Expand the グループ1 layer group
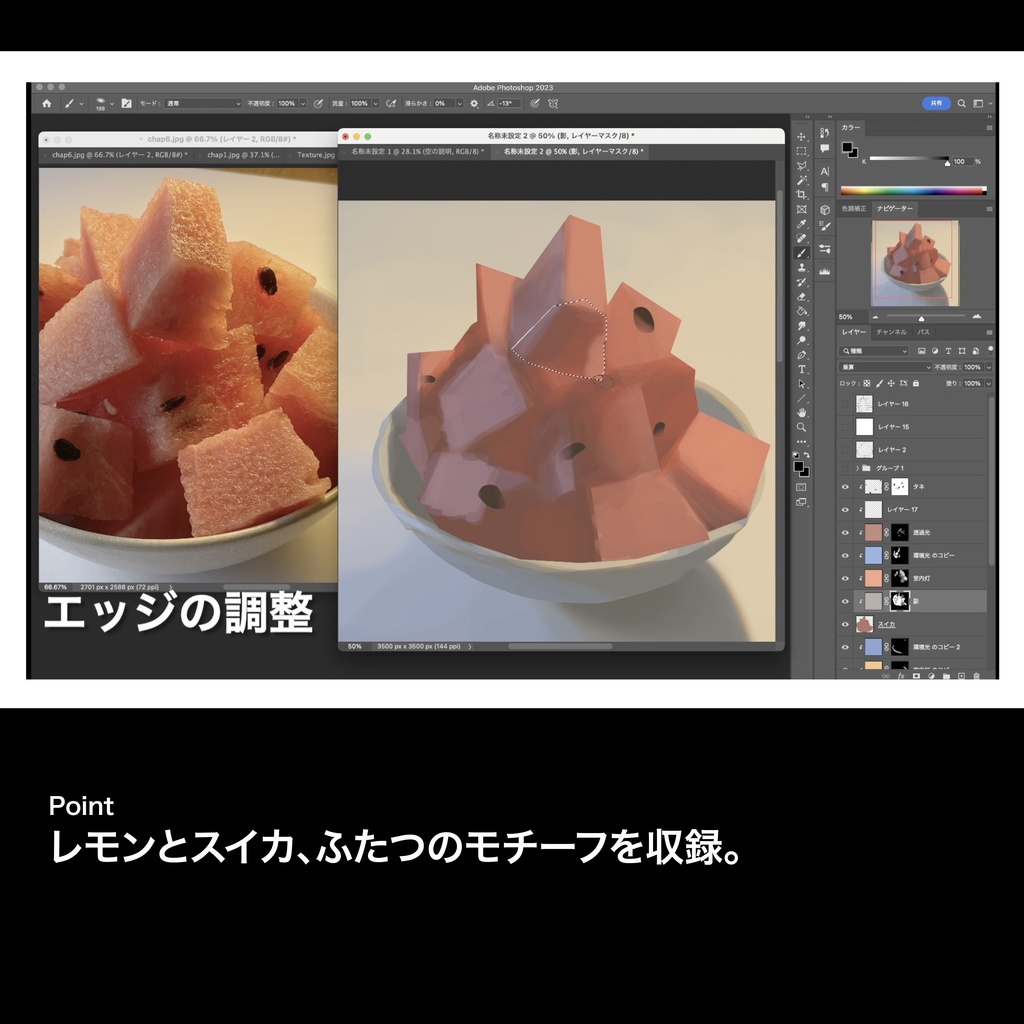1024x1024 pixels. point(857,468)
